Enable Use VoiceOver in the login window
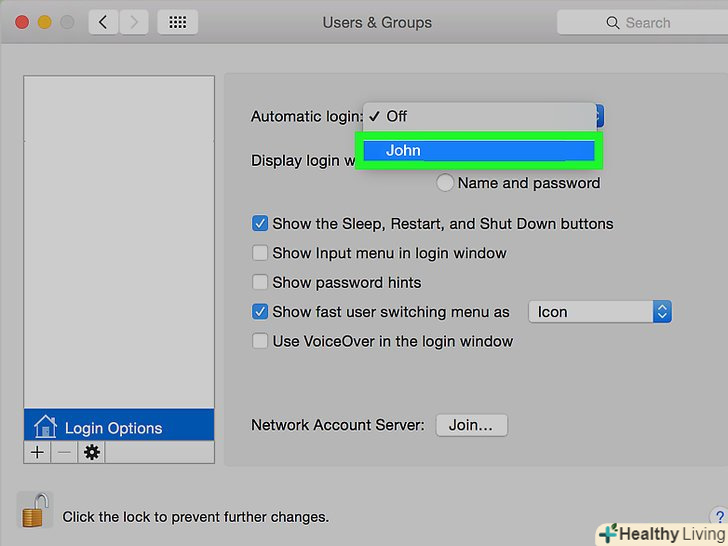 coord(260,341)
